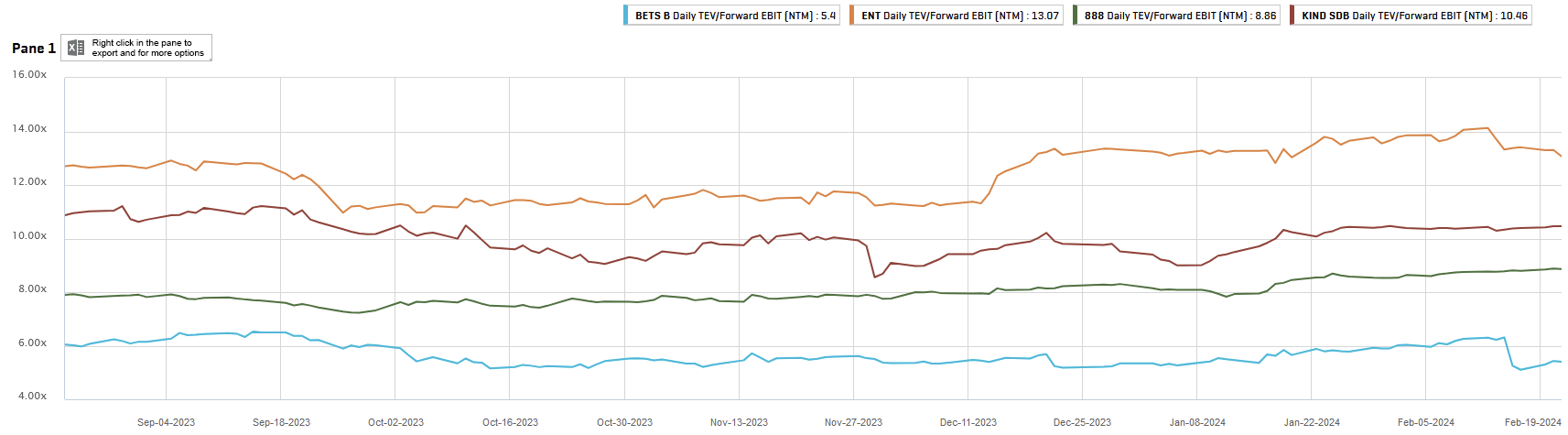Click the Sep-04-2023 date axis label
1568x435 pixels.
coord(166,422)
